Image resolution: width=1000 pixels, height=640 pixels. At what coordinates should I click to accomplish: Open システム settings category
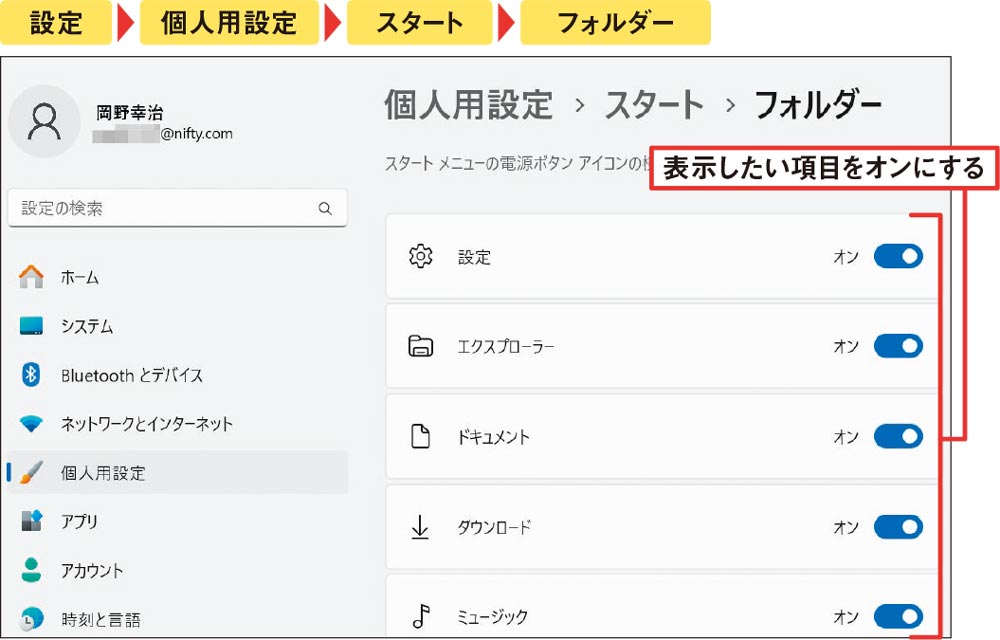[x=178, y=326]
